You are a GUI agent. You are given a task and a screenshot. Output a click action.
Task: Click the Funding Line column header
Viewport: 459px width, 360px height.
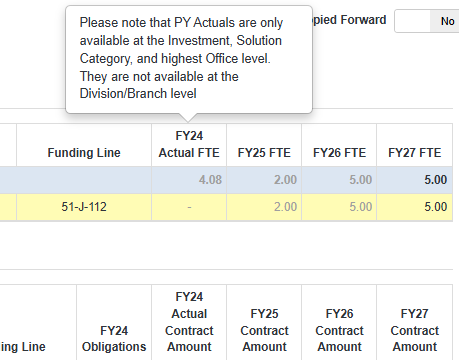[84, 153]
